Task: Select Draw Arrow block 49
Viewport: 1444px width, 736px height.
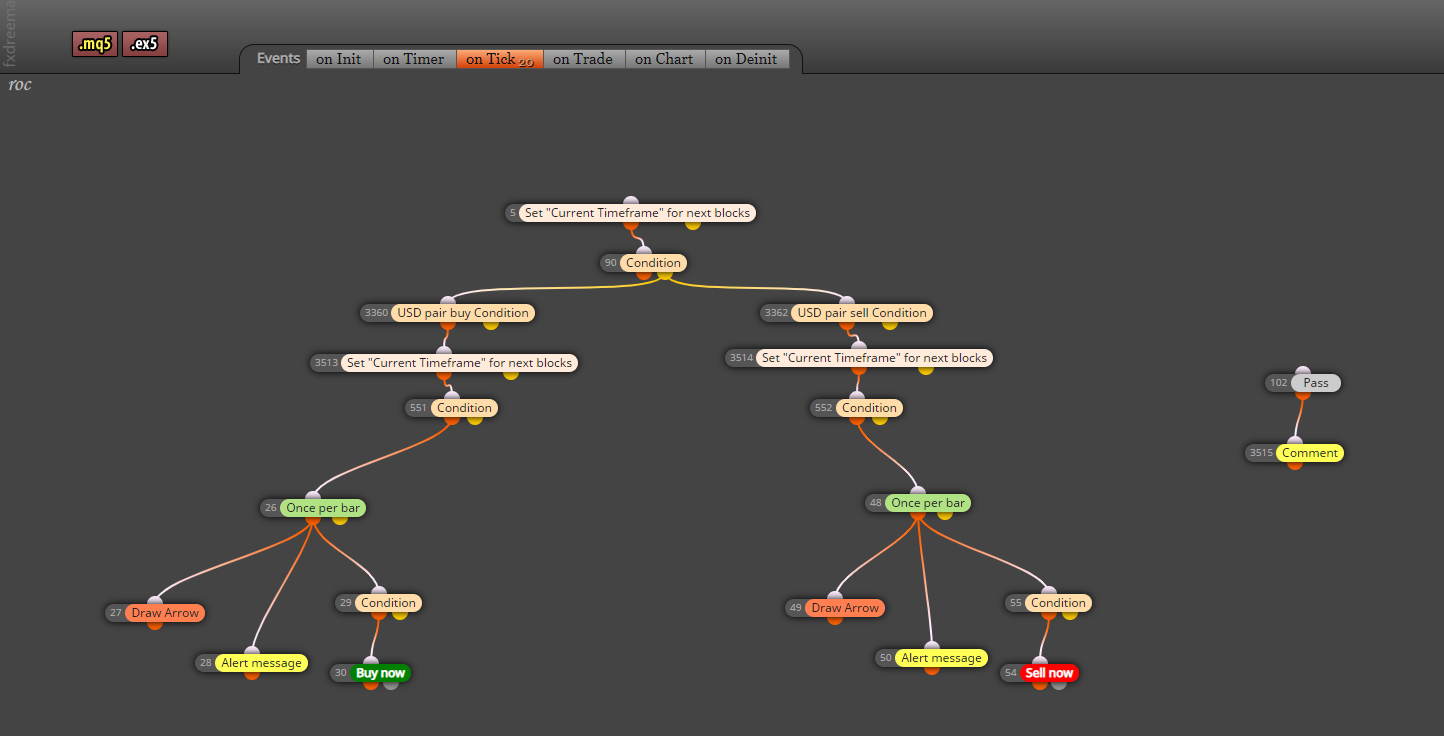Action: (845, 608)
